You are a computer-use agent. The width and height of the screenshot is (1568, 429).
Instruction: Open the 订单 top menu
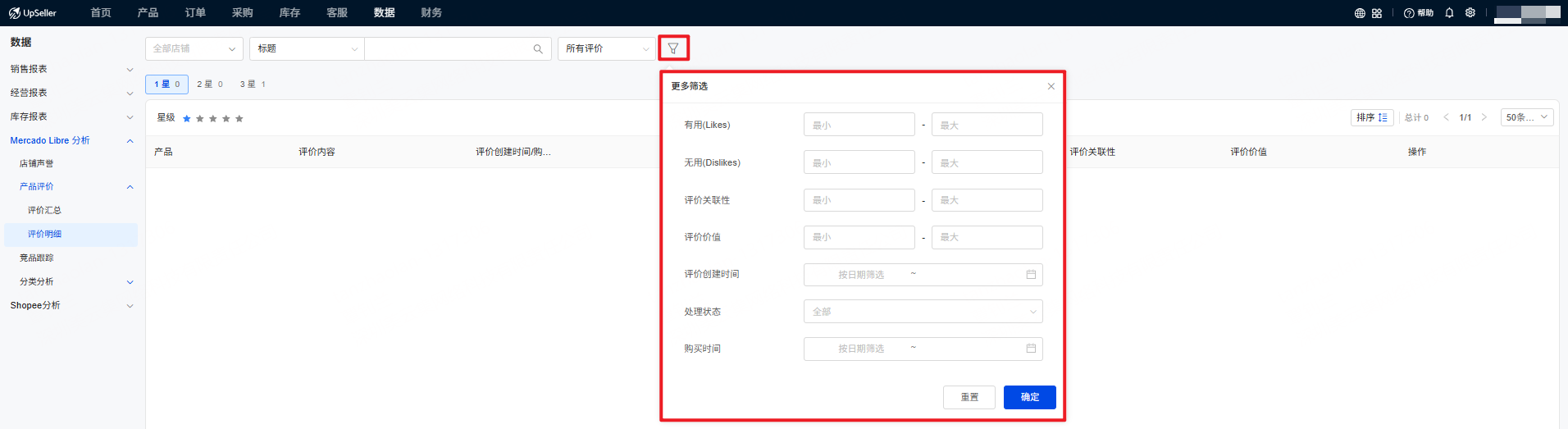(x=195, y=13)
